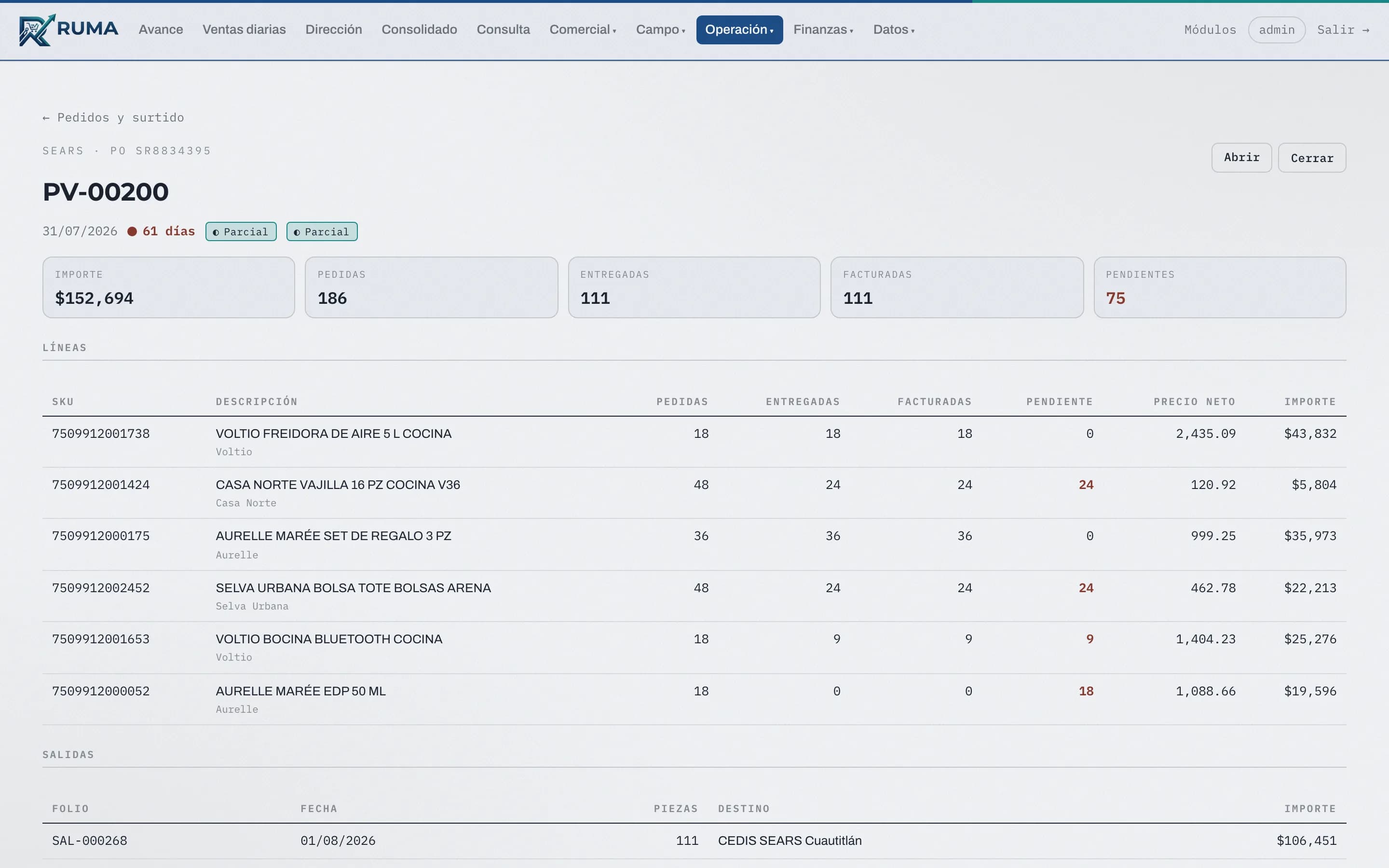Click the Cerrar button
1389x868 pixels.
[1312, 158]
